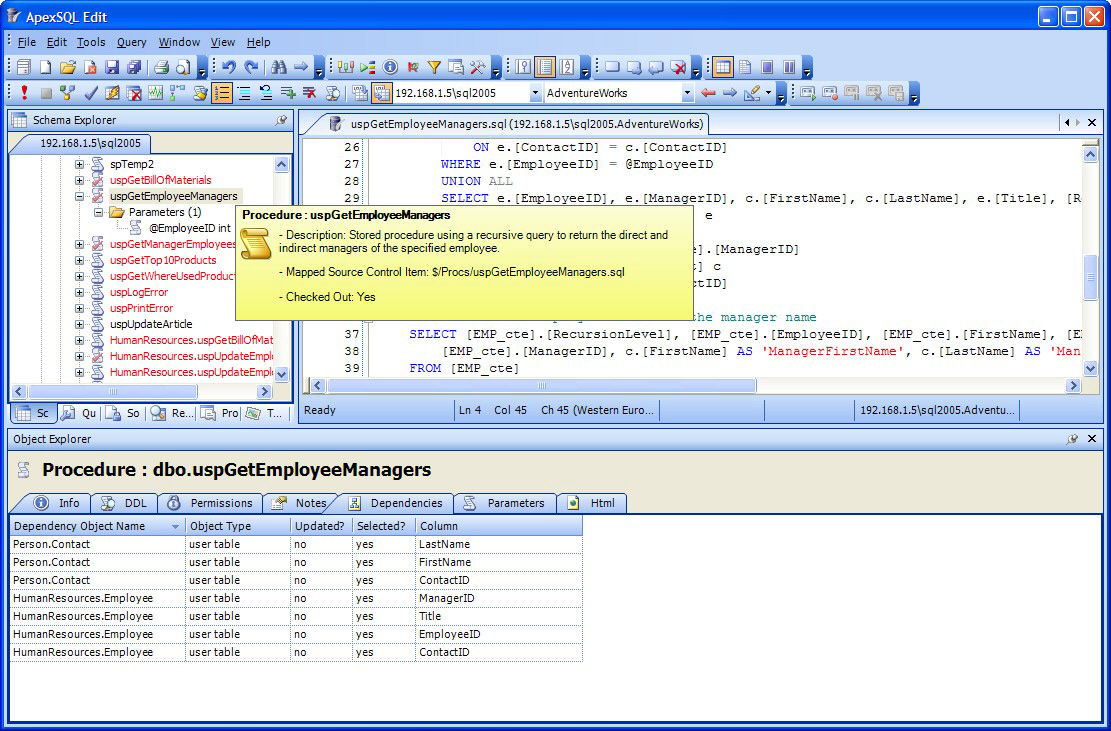Click the blue right arrow near AdventureWorks
Image resolution: width=1111 pixels, height=731 pixels.
tap(730, 93)
